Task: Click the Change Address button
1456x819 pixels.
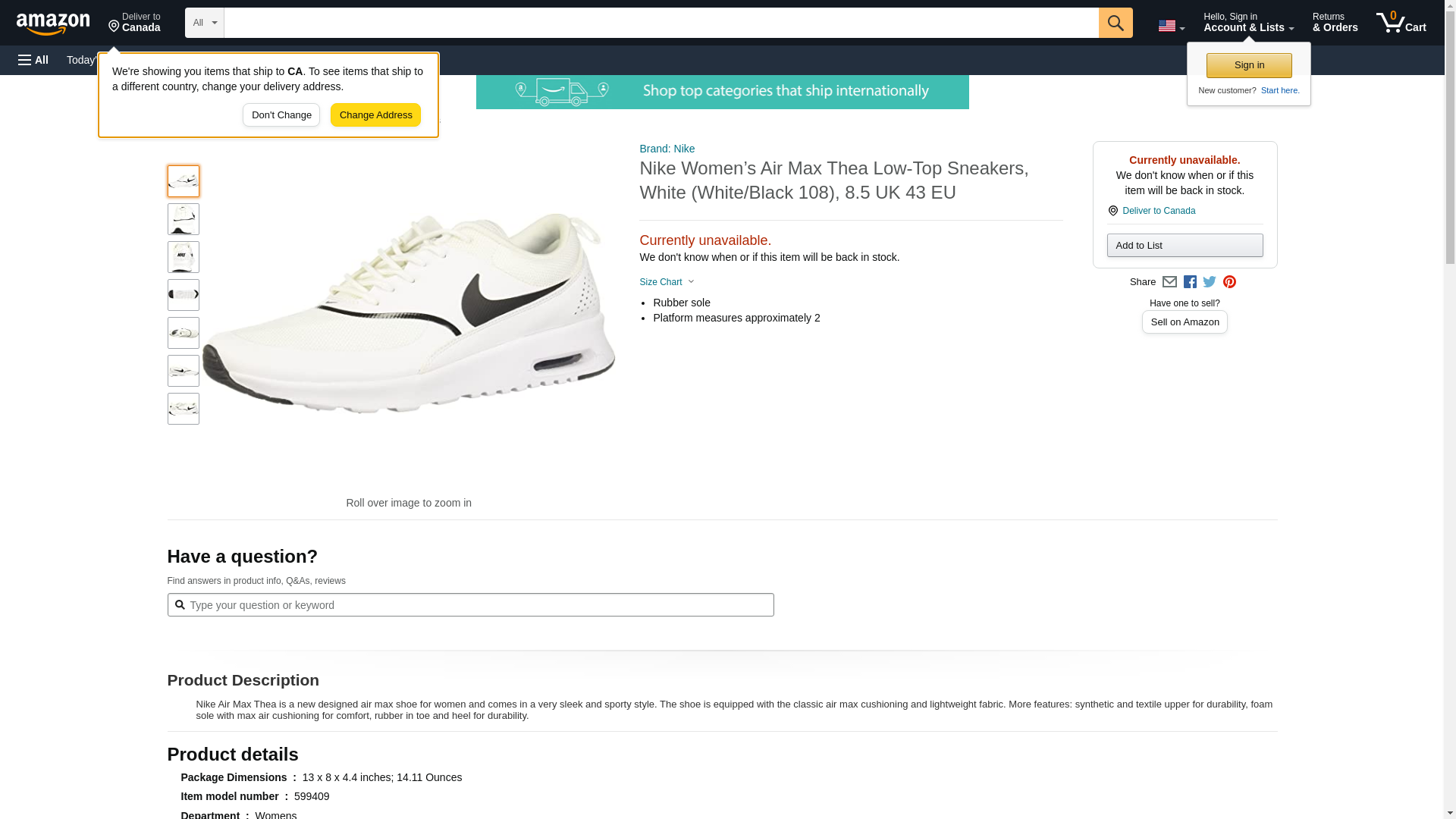Action: tap(375, 115)
